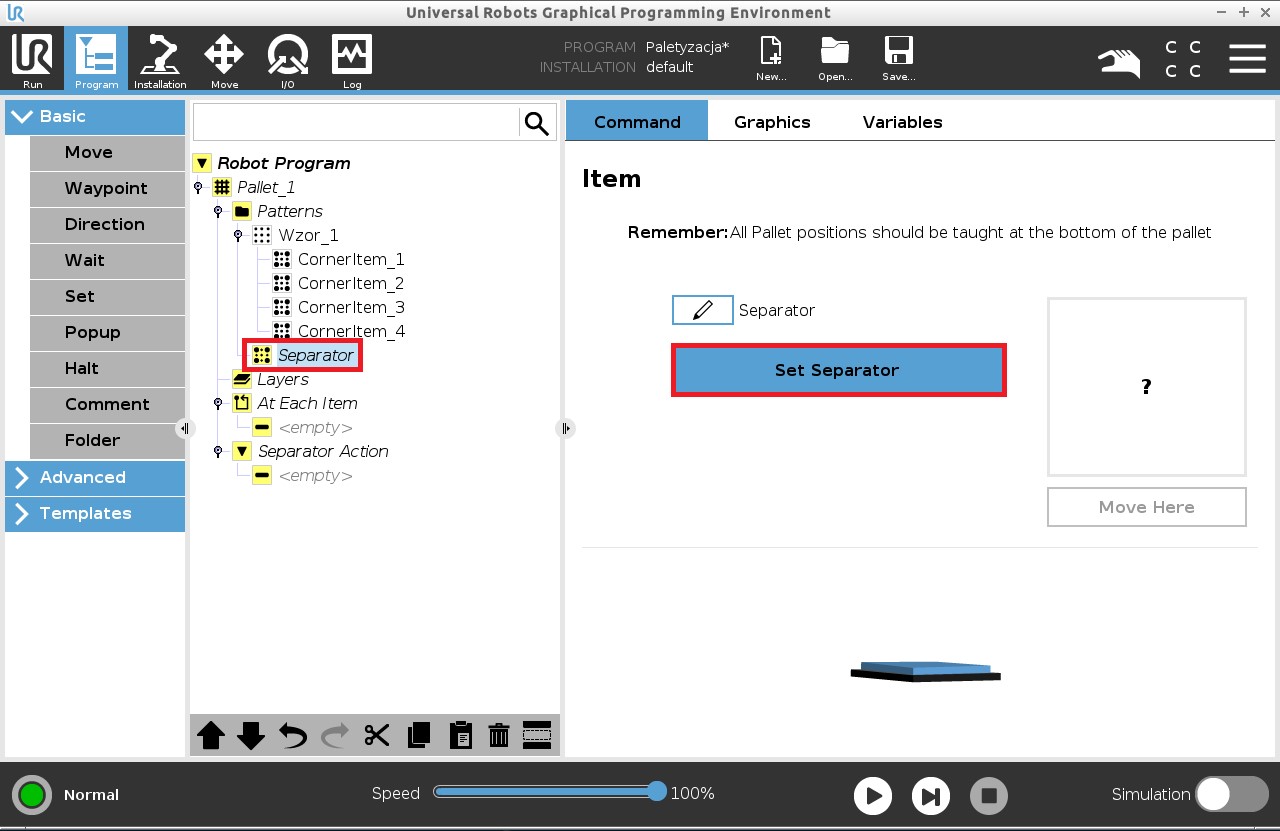Expand the Templates section
Screen dimensions: 1280x831
95,513
